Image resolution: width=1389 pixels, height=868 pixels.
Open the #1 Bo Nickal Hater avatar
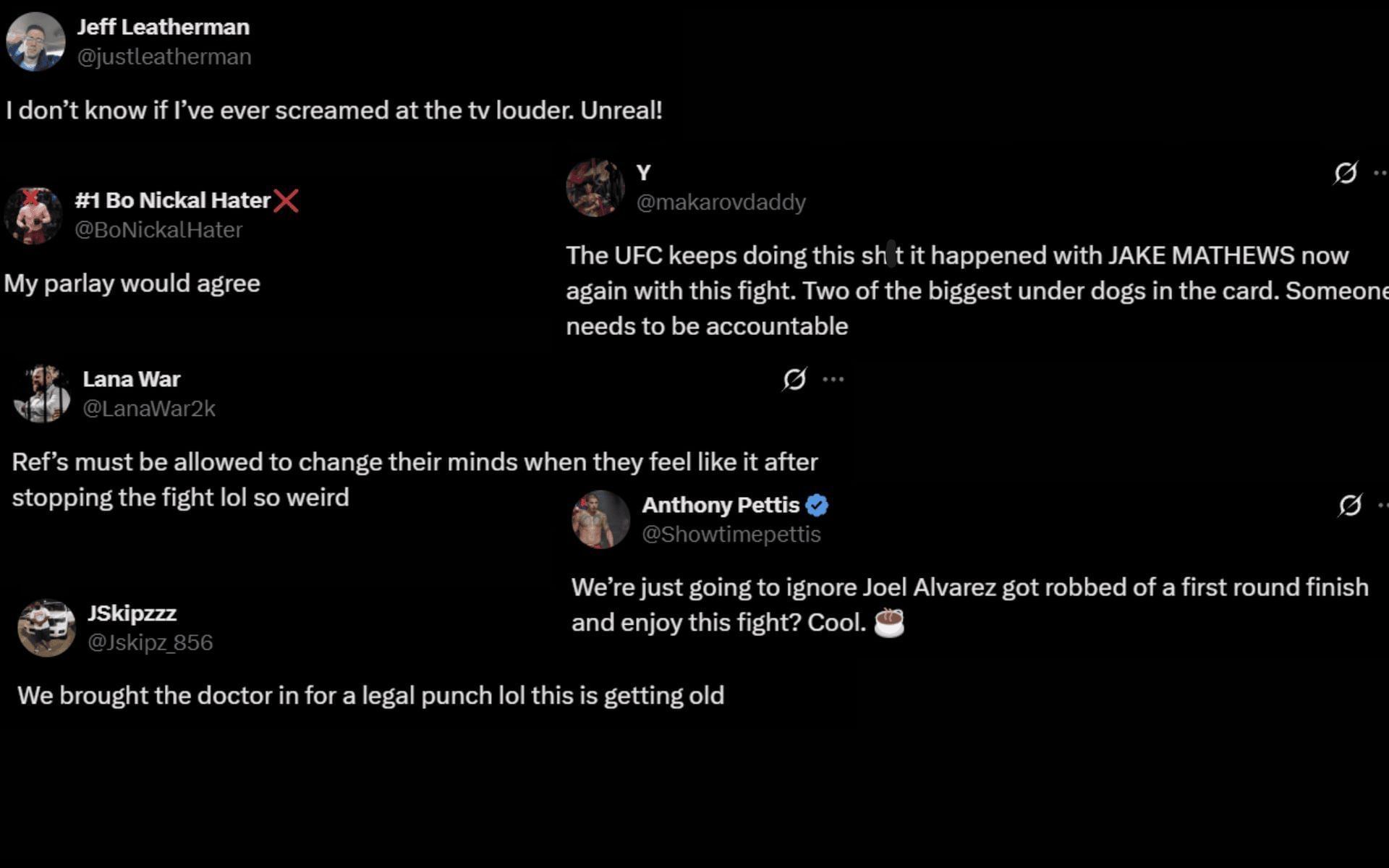pyautogui.click(x=33, y=216)
